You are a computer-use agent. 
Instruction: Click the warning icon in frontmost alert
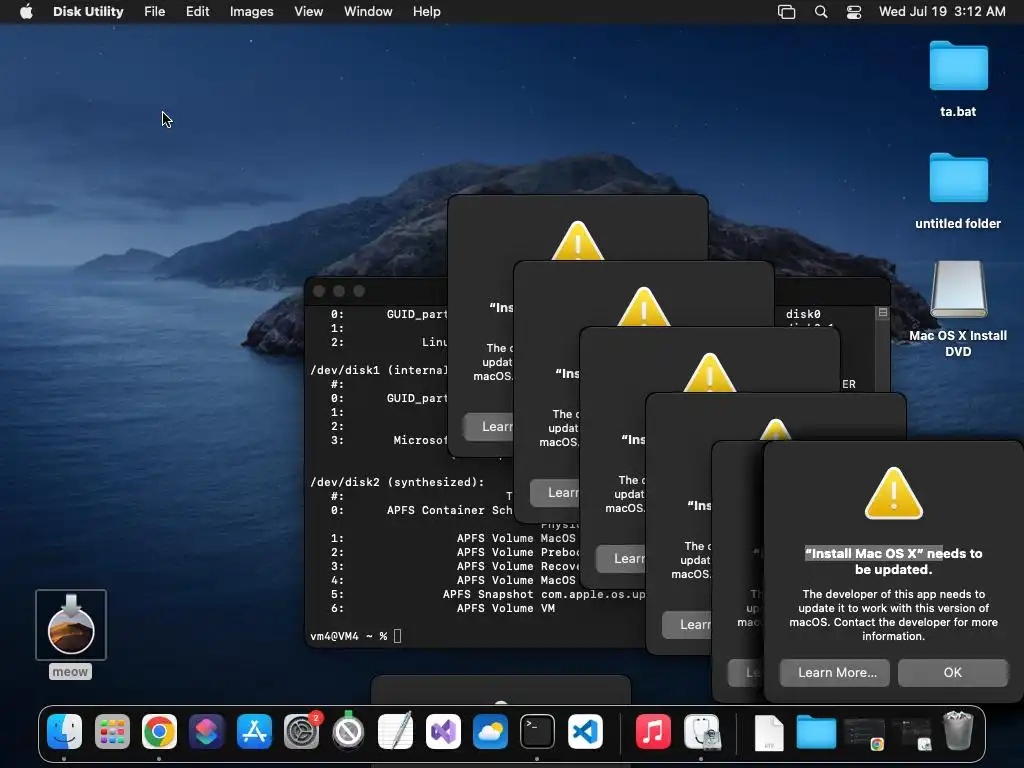click(893, 494)
